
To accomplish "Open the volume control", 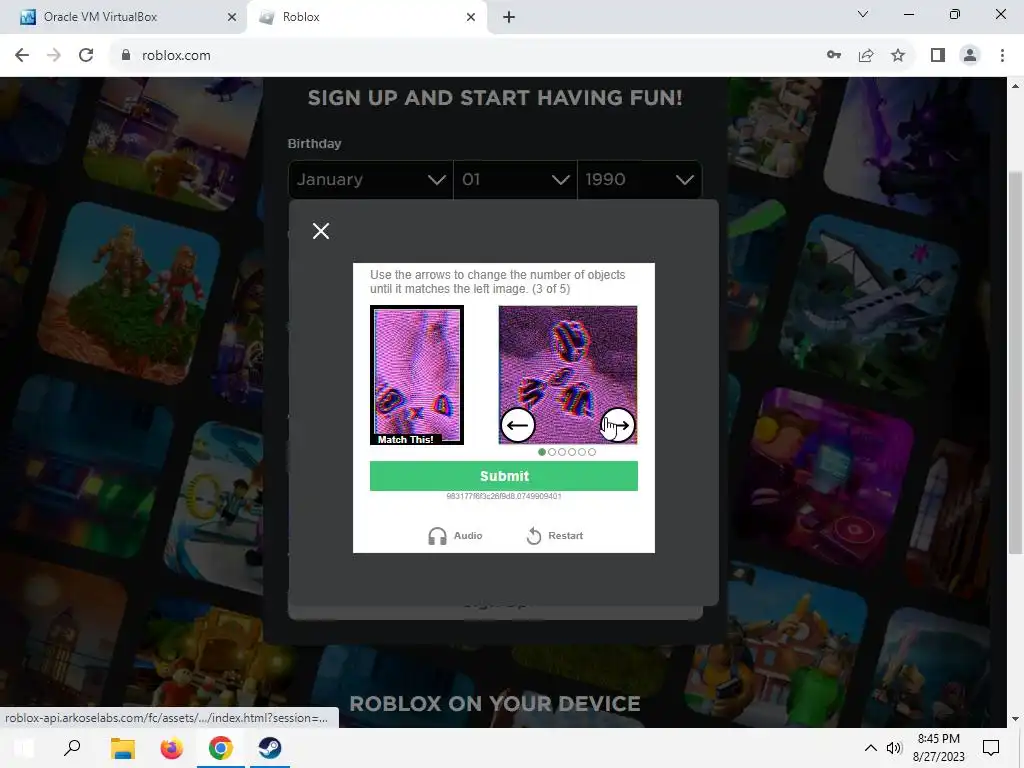I will (894, 748).
